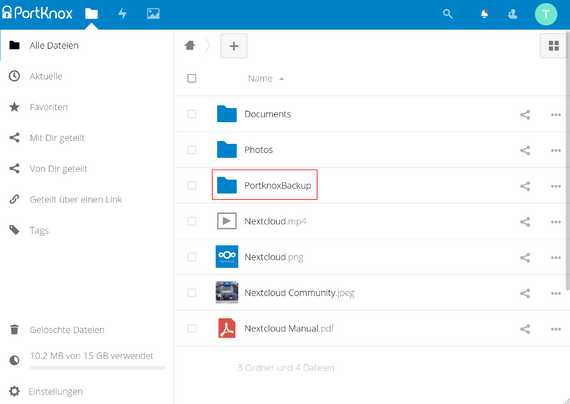Open Nextcloud.png file name

[x=274, y=257]
